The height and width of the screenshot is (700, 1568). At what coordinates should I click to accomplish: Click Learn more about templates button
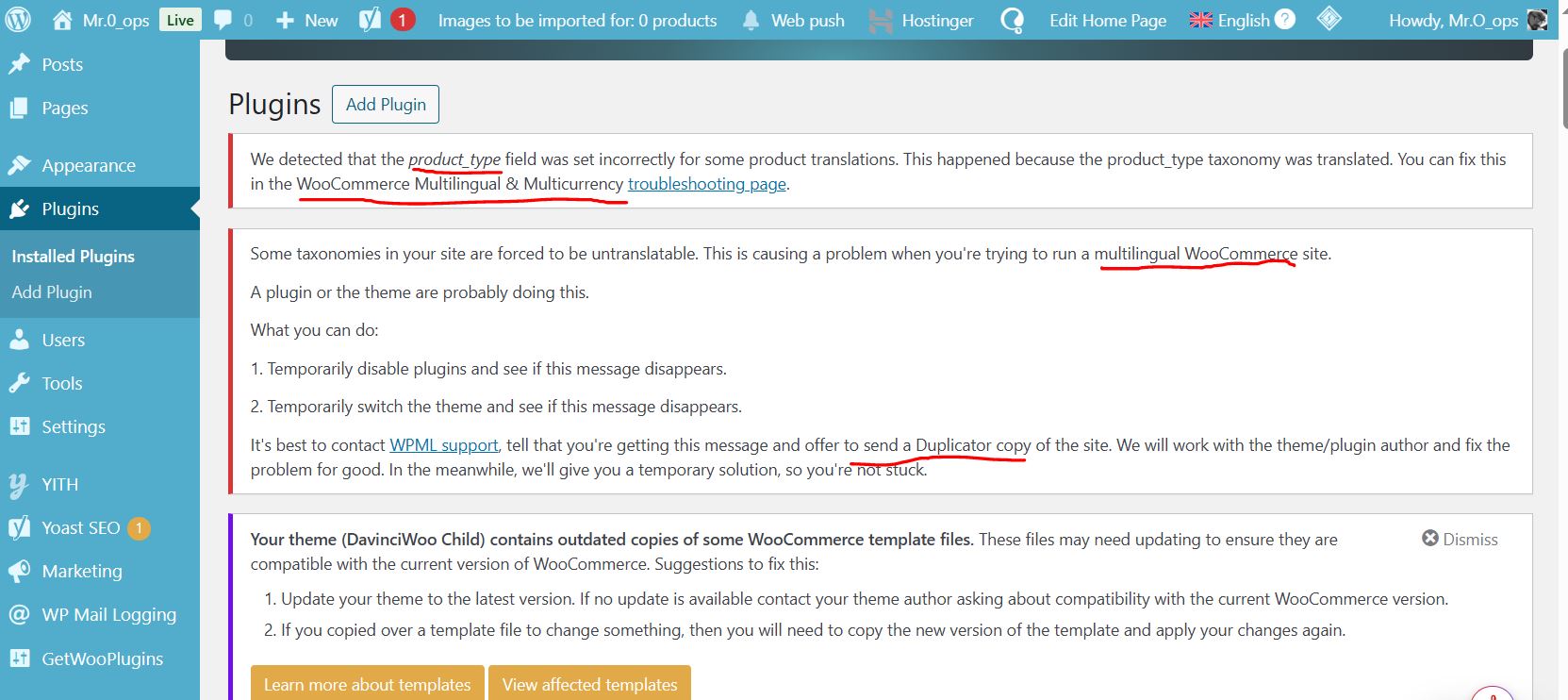[368, 684]
